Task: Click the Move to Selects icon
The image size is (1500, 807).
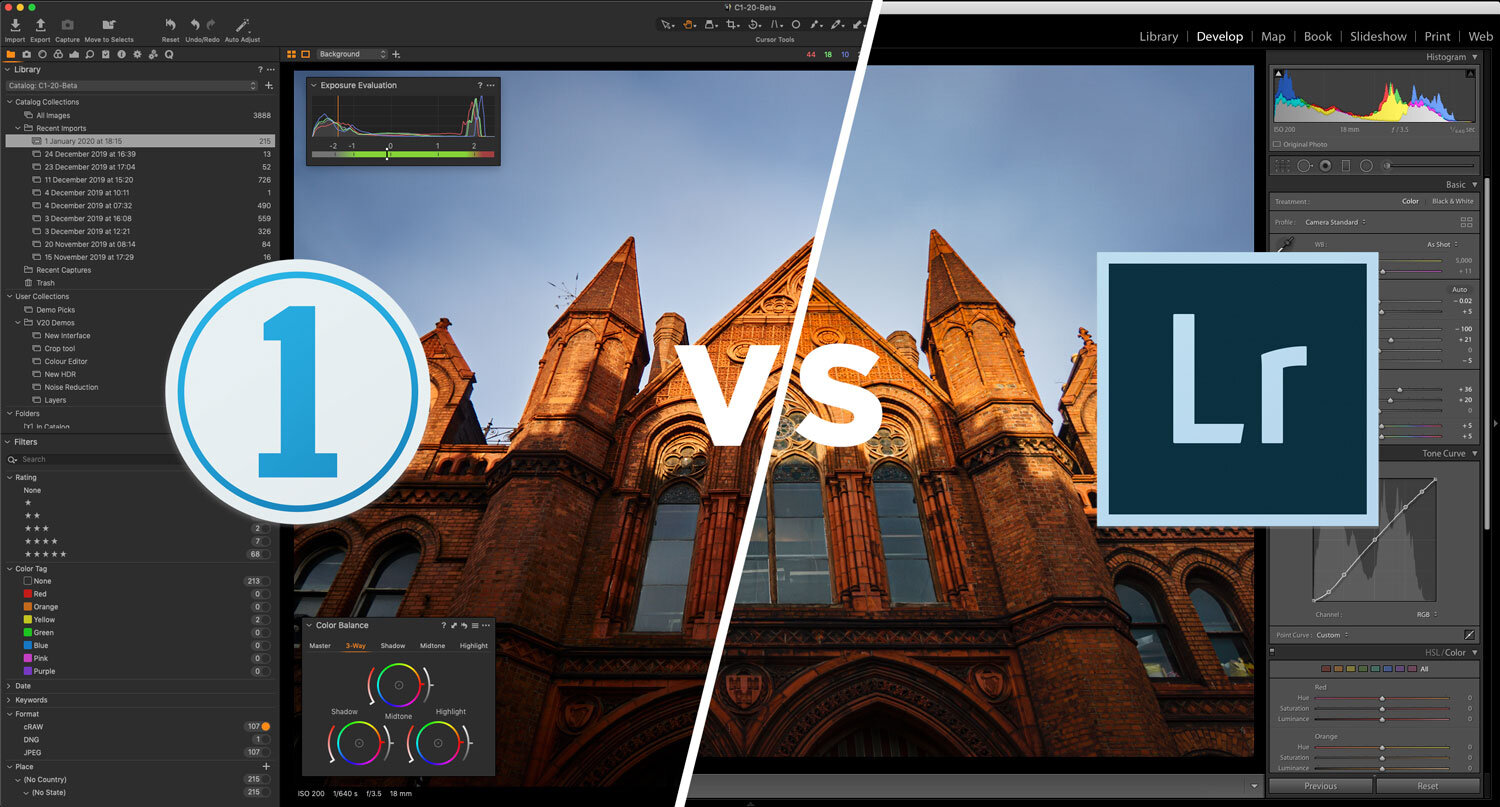Action: pyautogui.click(x=107, y=25)
